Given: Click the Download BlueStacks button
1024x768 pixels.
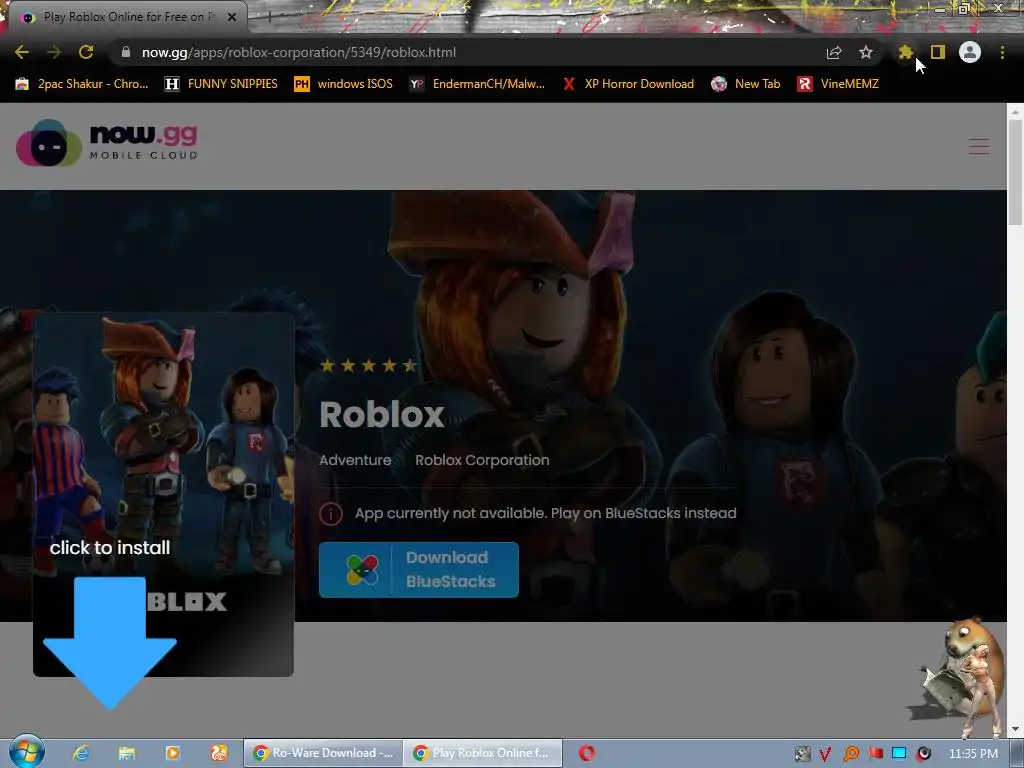Looking at the screenshot, I should pyautogui.click(x=419, y=569).
